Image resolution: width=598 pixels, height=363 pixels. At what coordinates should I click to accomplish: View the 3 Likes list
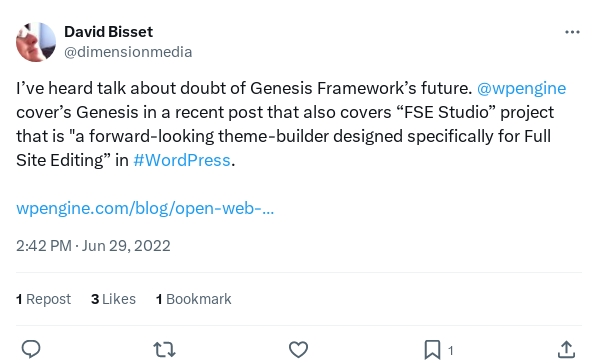(x=113, y=299)
